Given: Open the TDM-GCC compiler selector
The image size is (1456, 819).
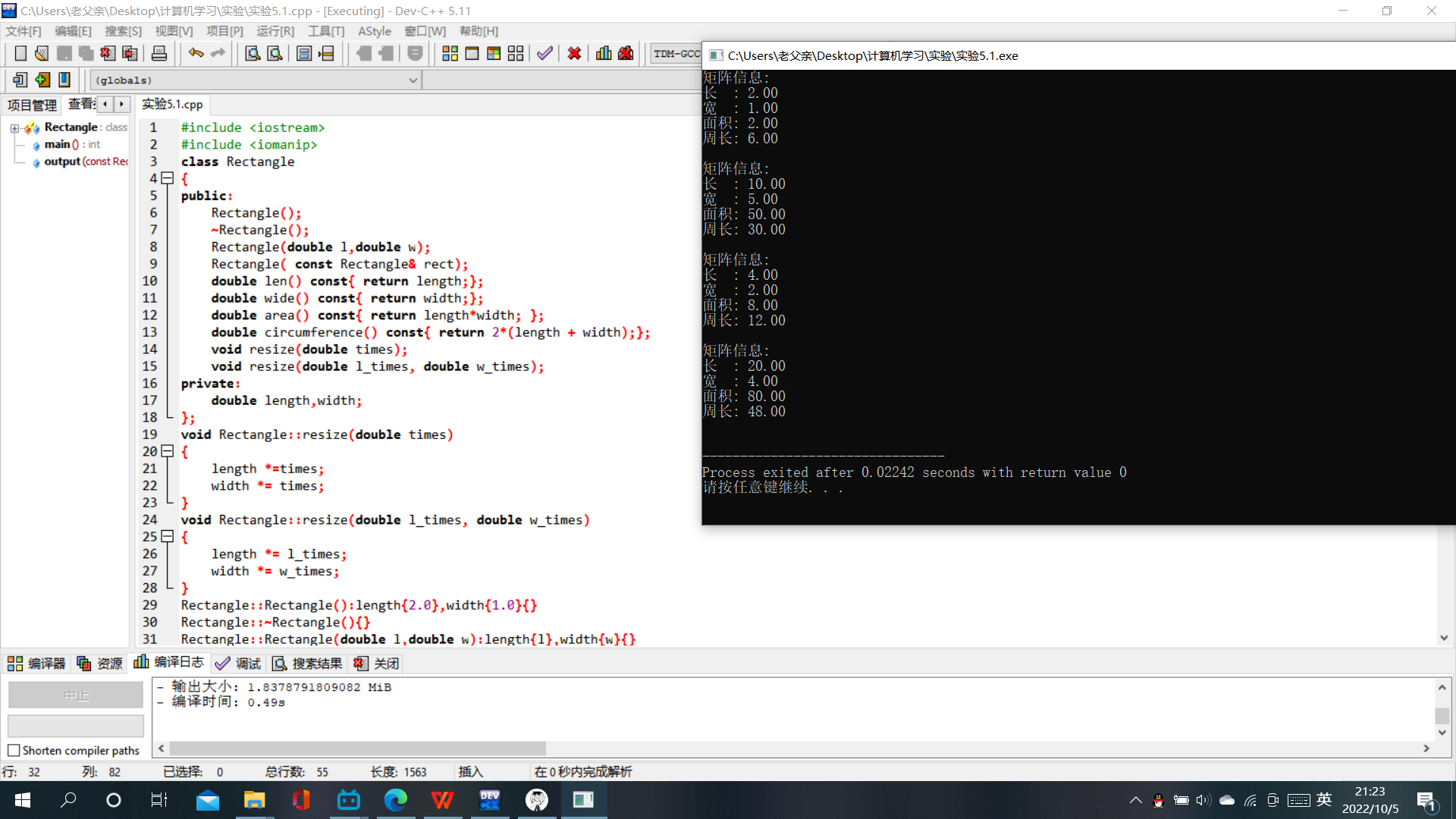Looking at the screenshot, I should tap(676, 54).
